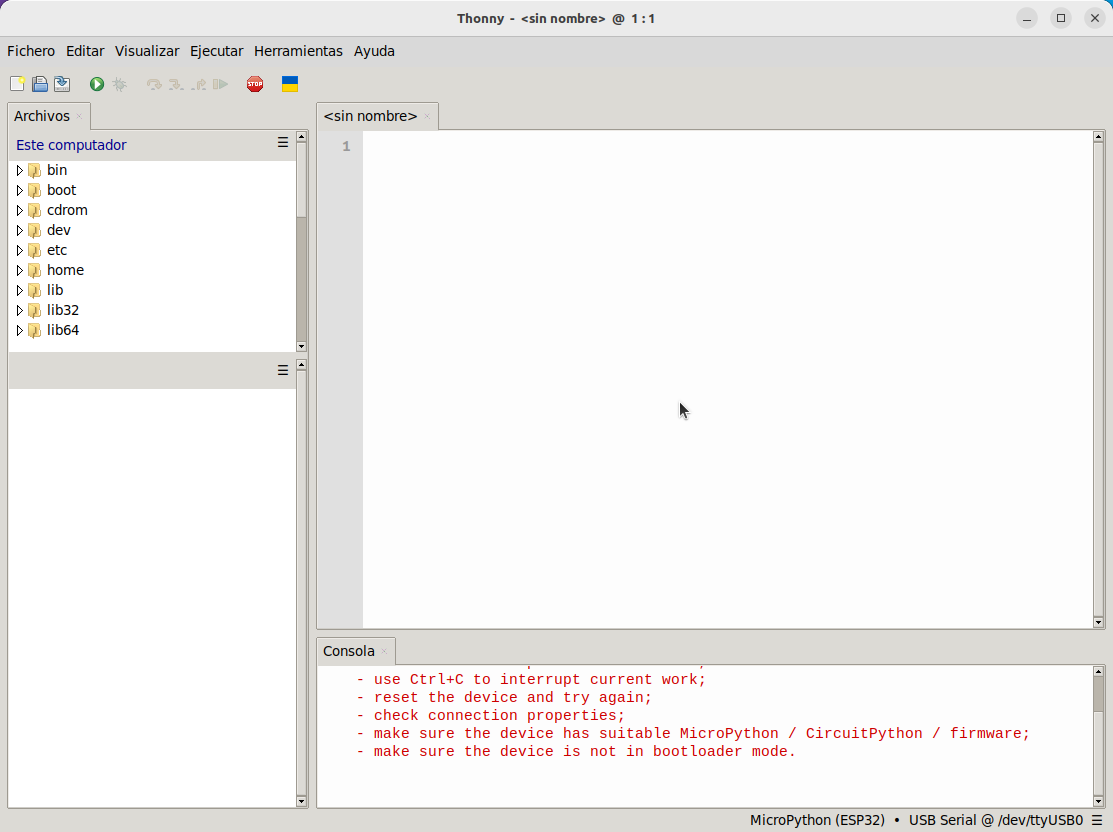Expand the lib32 folder
Image resolution: width=1113 pixels, height=832 pixels.
point(20,310)
